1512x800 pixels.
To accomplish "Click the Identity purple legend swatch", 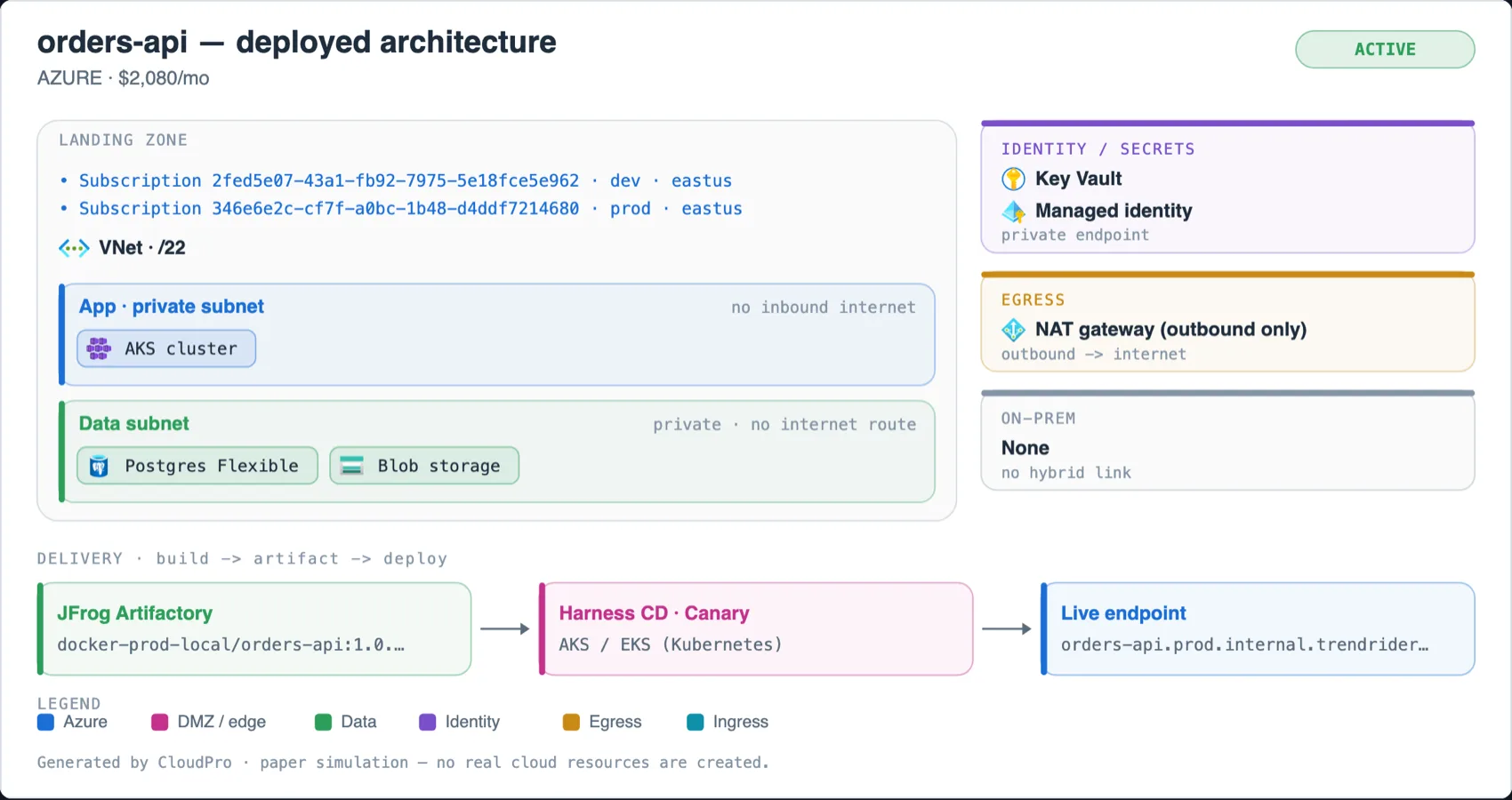I will coord(428,722).
